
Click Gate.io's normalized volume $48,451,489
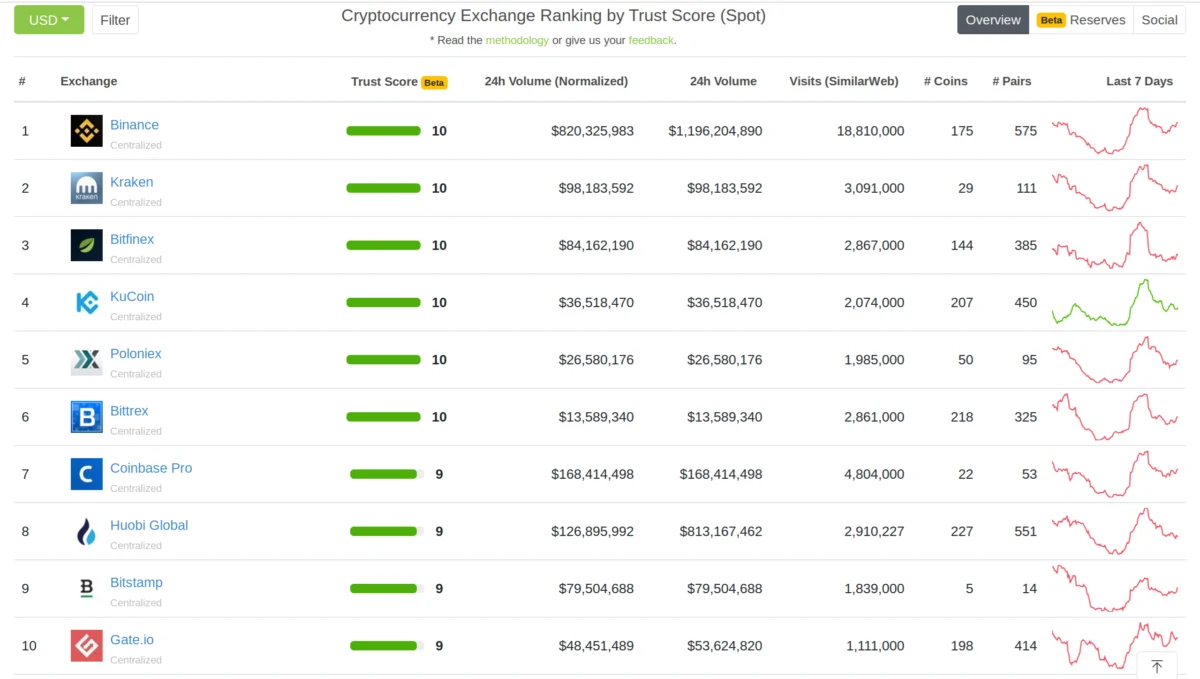coord(596,645)
